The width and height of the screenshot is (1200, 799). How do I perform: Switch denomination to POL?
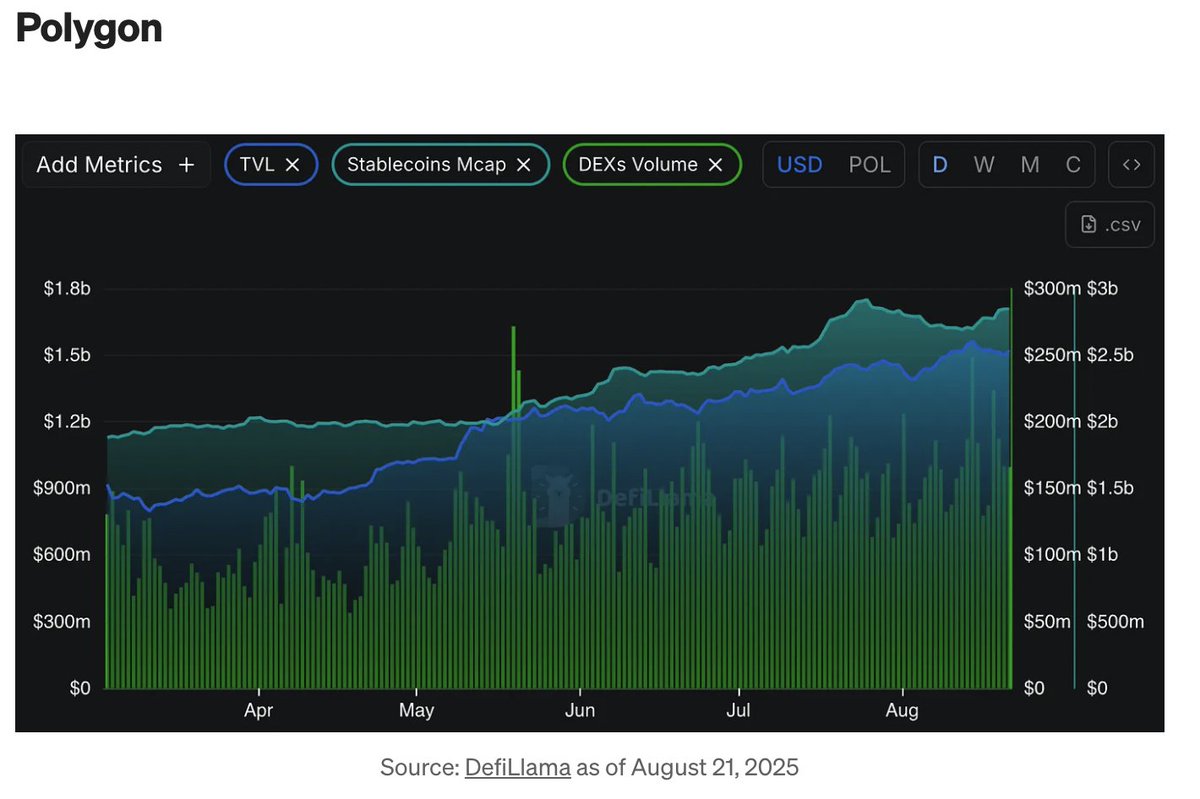point(870,165)
